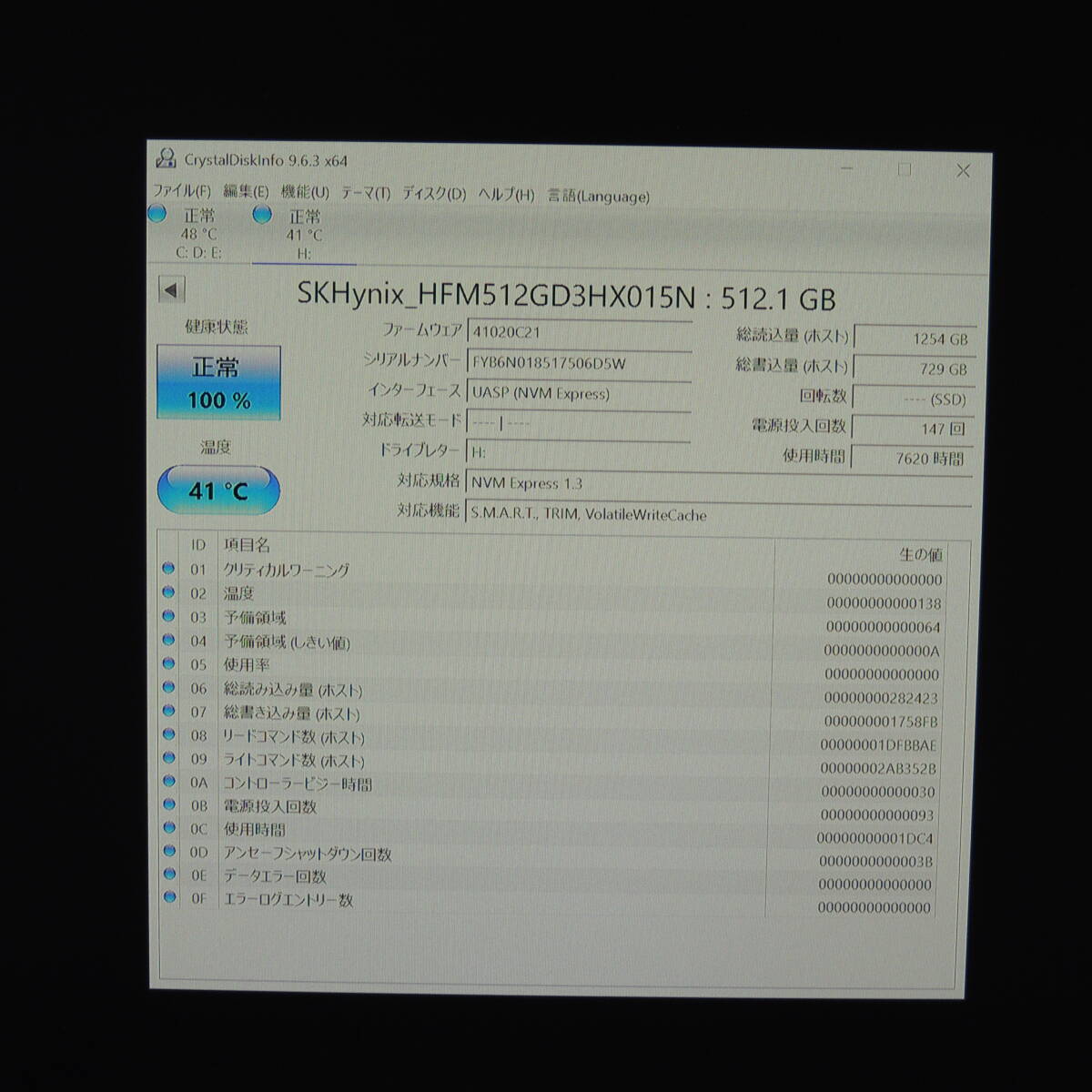Open the 編集(E) menu
Viewport: 1092px width, 1092px height.
click(x=246, y=192)
